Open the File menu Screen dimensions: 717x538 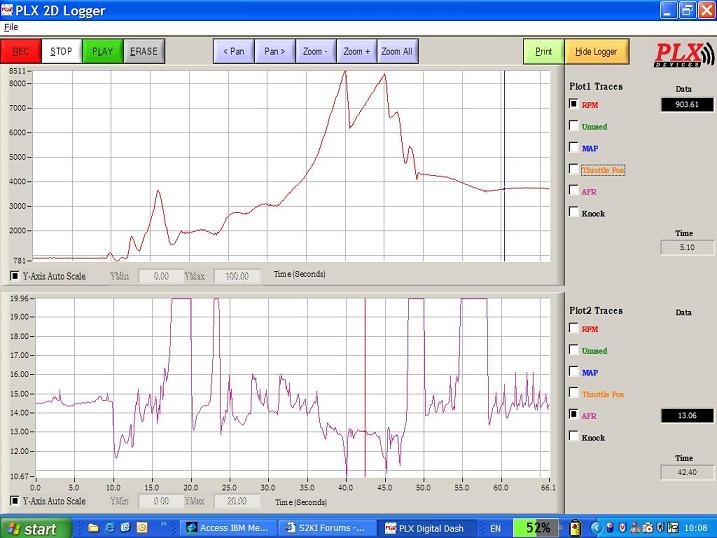[x=11, y=27]
